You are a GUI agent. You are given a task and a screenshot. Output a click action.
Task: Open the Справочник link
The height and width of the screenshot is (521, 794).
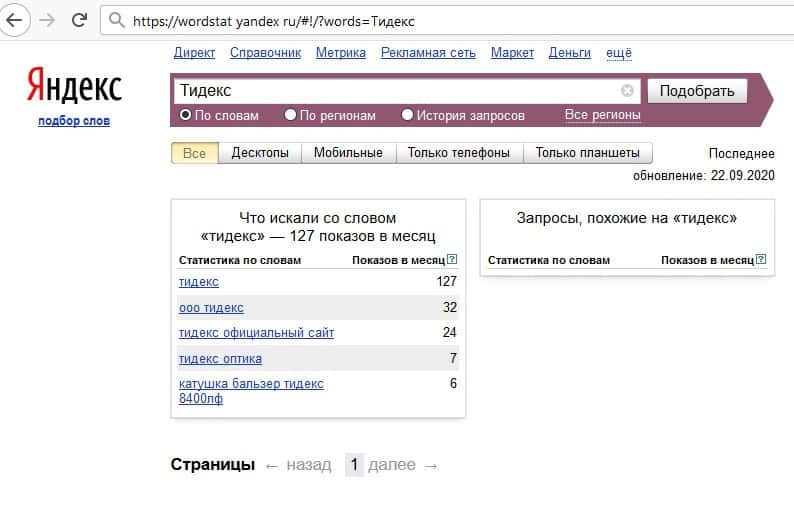tap(265, 53)
